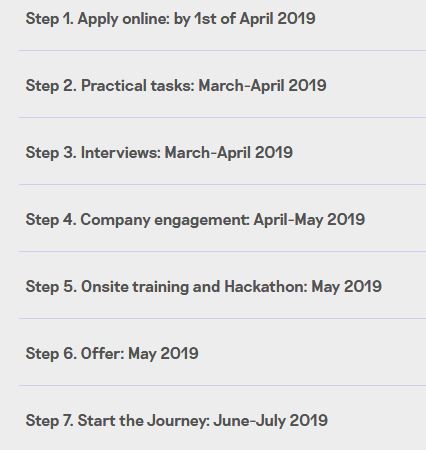Click the 'June-July 2019' date text
Viewport: 426px width, 450px height.
coord(271,420)
